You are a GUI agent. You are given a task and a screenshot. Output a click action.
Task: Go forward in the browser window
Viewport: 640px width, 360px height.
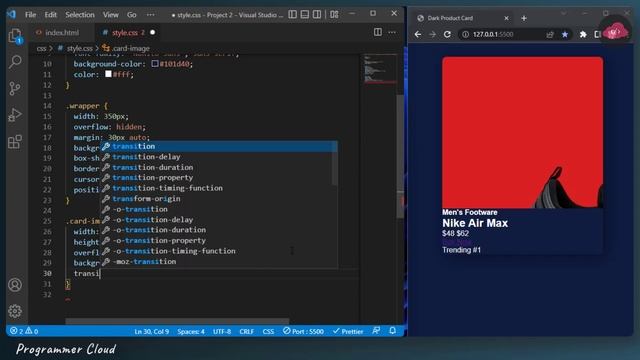pyautogui.click(x=433, y=34)
